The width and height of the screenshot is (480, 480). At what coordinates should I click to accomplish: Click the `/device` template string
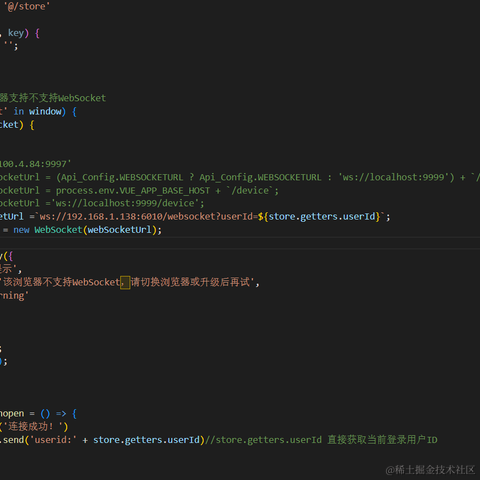click(x=250, y=190)
